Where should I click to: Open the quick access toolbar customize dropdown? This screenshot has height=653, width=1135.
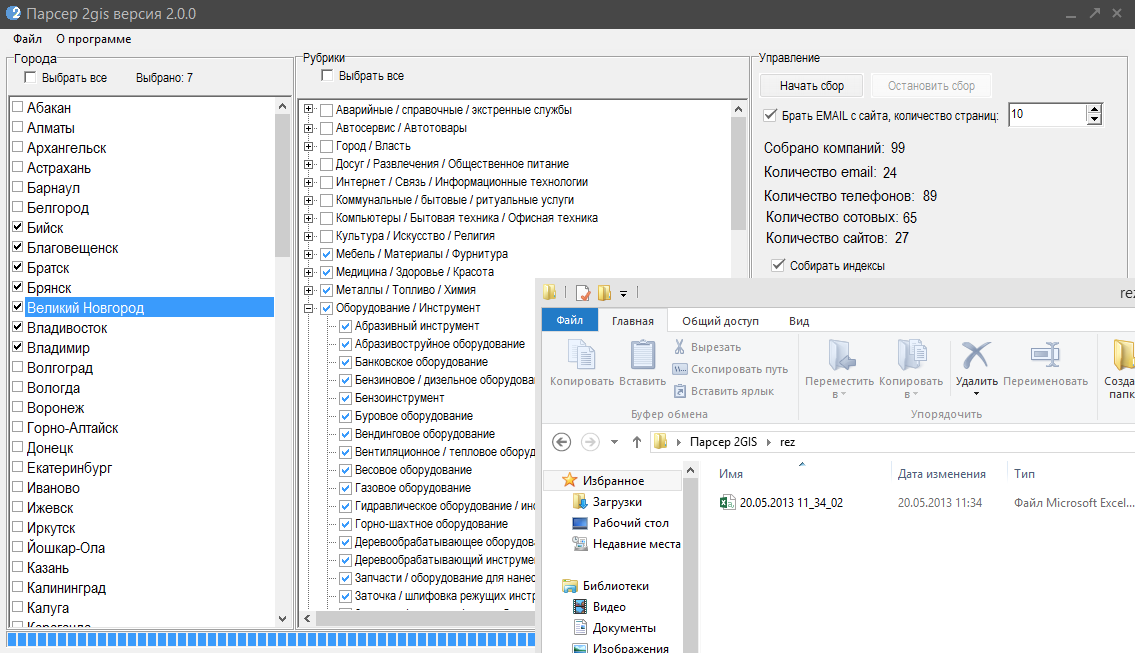[623, 293]
